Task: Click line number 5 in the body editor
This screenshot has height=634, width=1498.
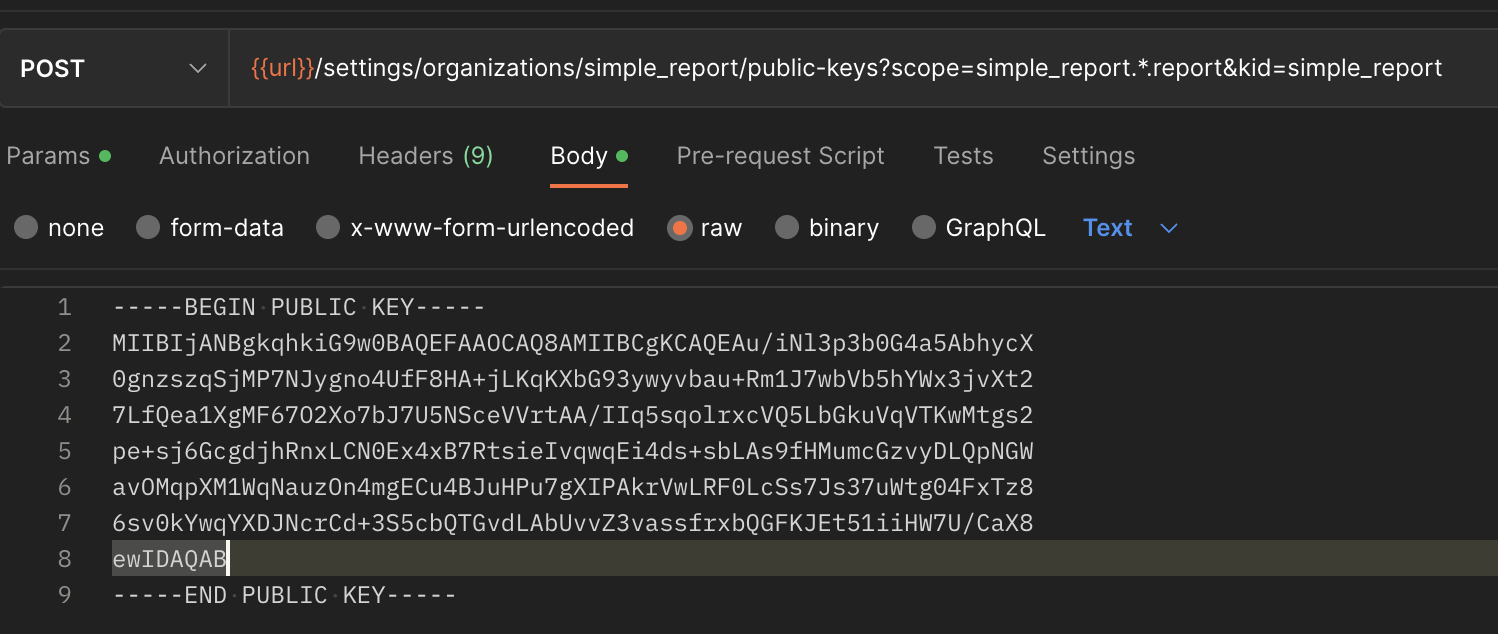Action: pyautogui.click(x=63, y=451)
